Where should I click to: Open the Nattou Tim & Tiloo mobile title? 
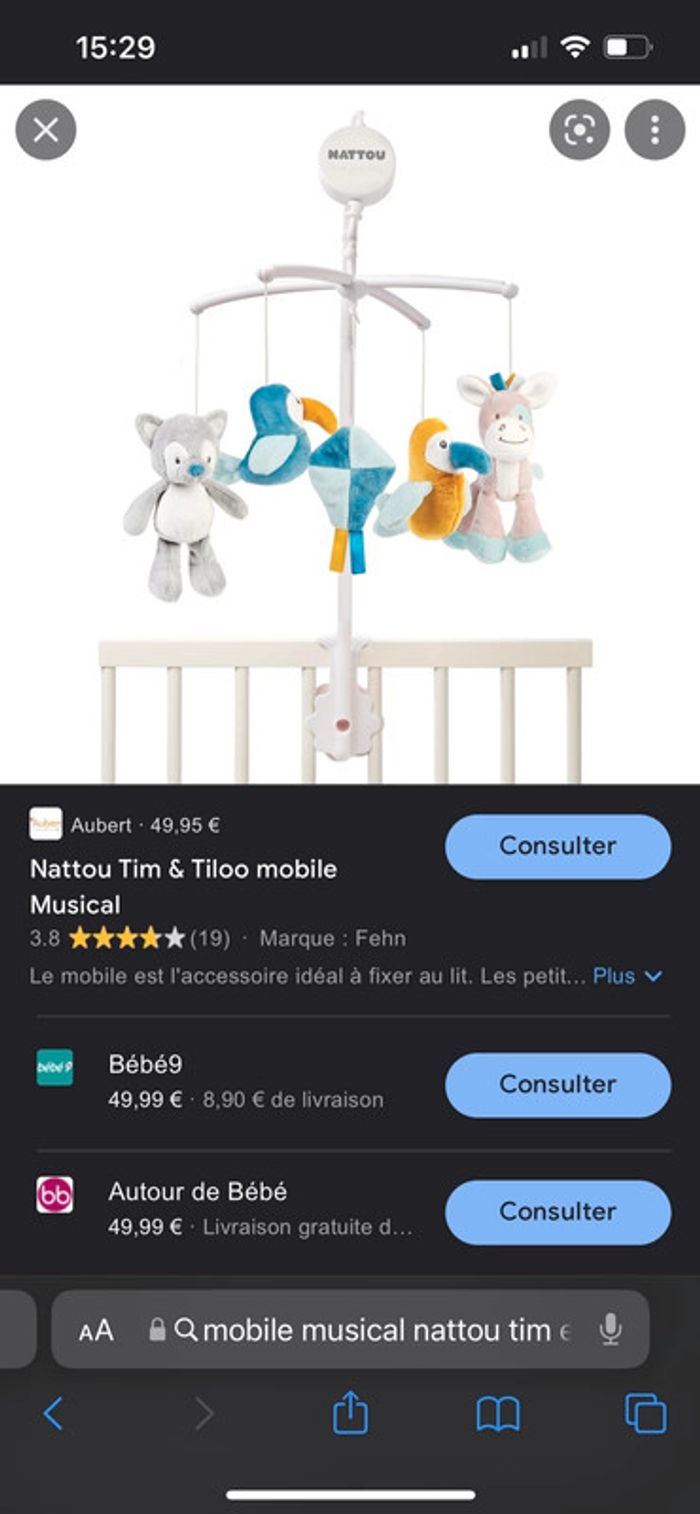click(183, 886)
